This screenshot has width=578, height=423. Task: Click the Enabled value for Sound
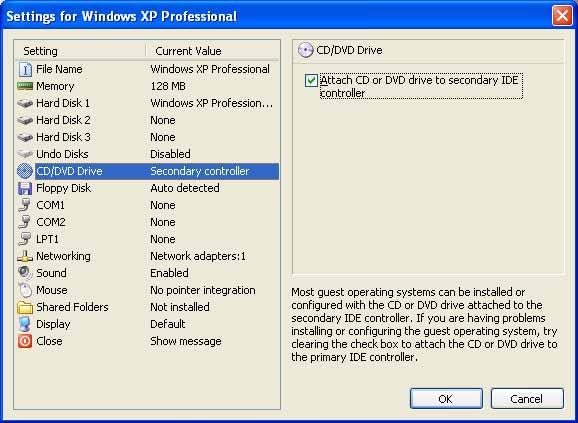(169, 273)
